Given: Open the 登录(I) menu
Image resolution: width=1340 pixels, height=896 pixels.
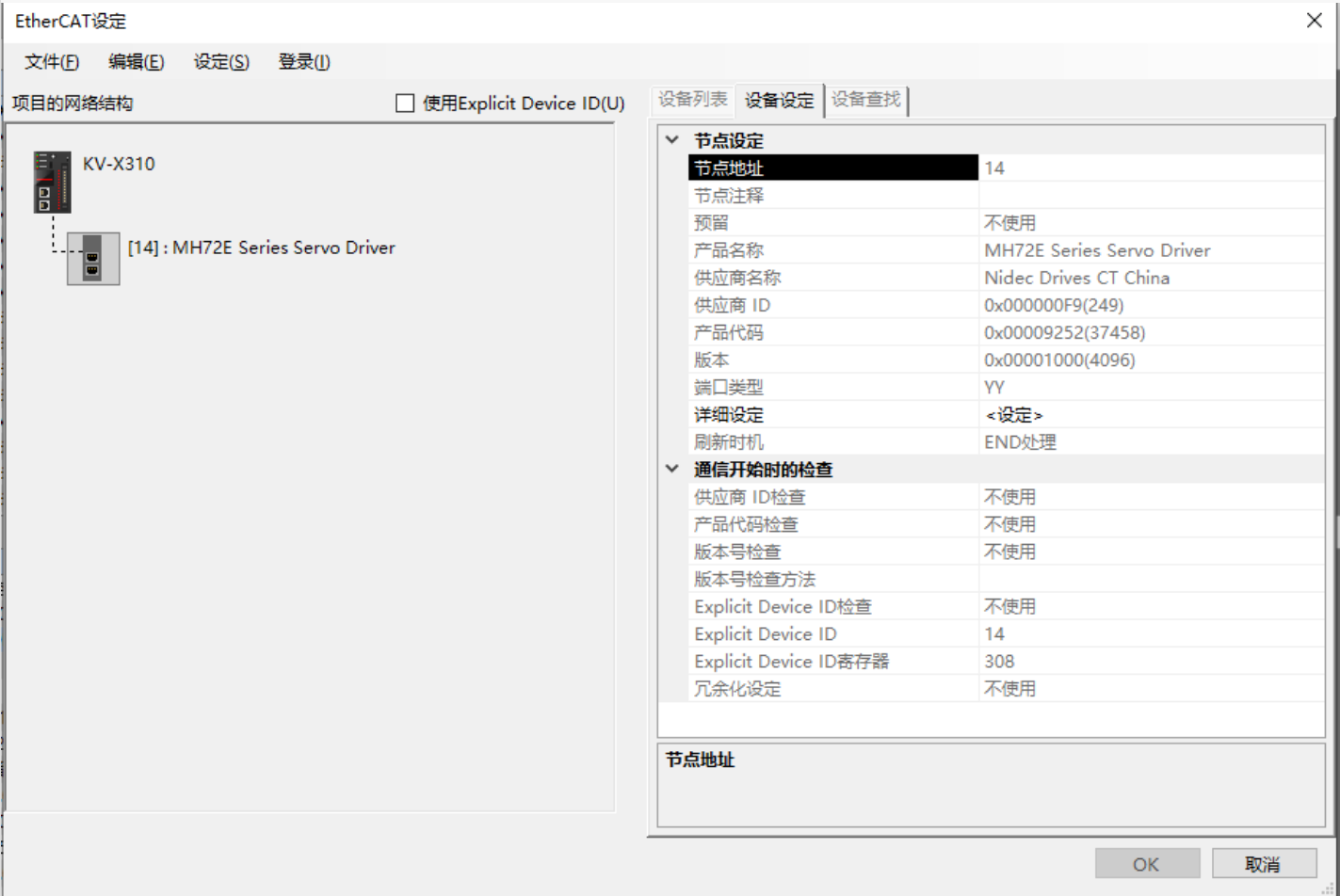Looking at the screenshot, I should pos(303,62).
